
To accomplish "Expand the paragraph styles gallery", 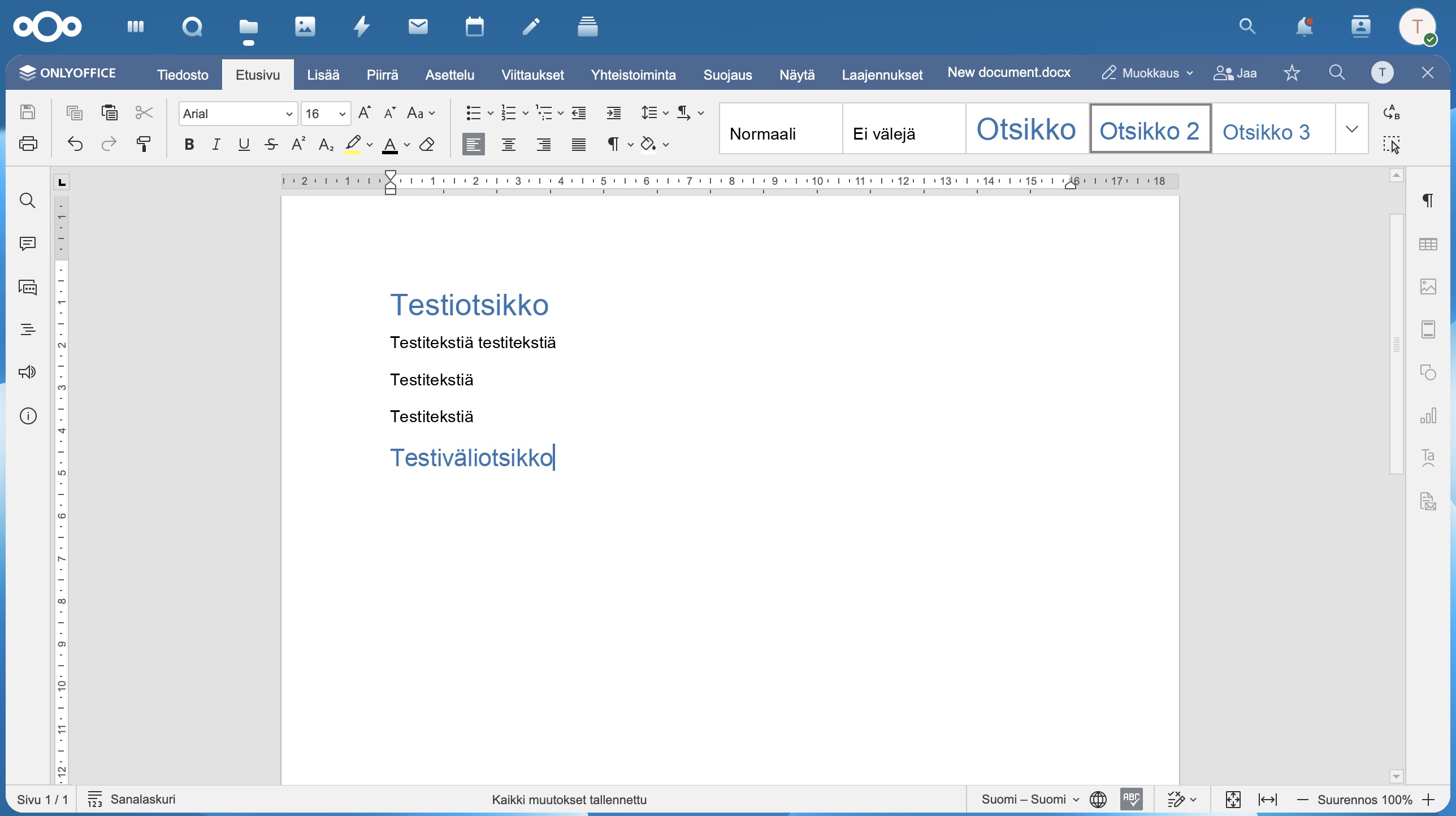I will point(1351,129).
